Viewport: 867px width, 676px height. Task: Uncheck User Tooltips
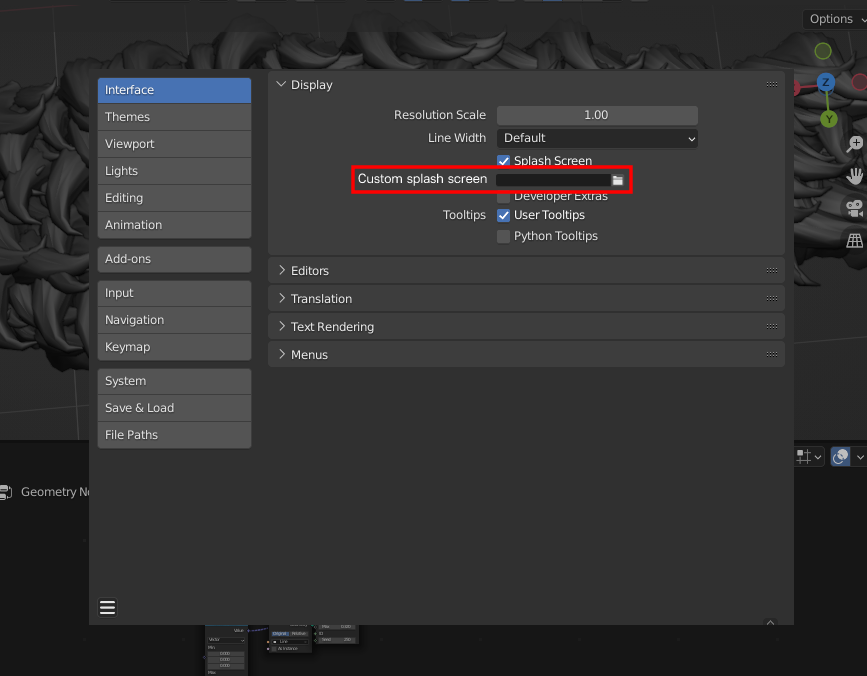pyautogui.click(x=503, y=215)
